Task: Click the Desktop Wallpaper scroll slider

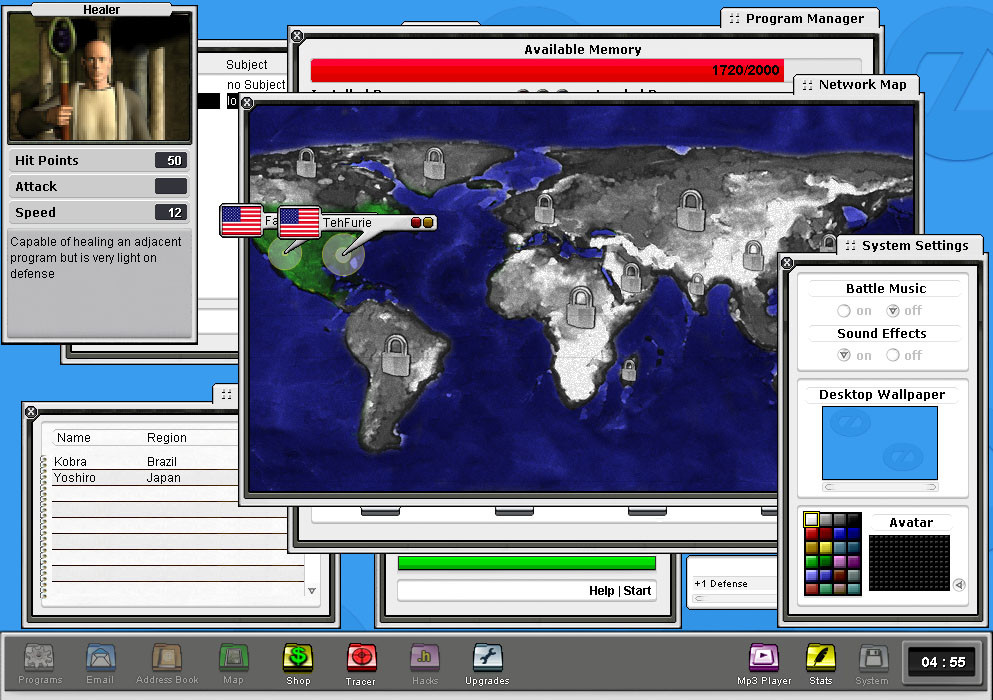Action: click(880, 487)
